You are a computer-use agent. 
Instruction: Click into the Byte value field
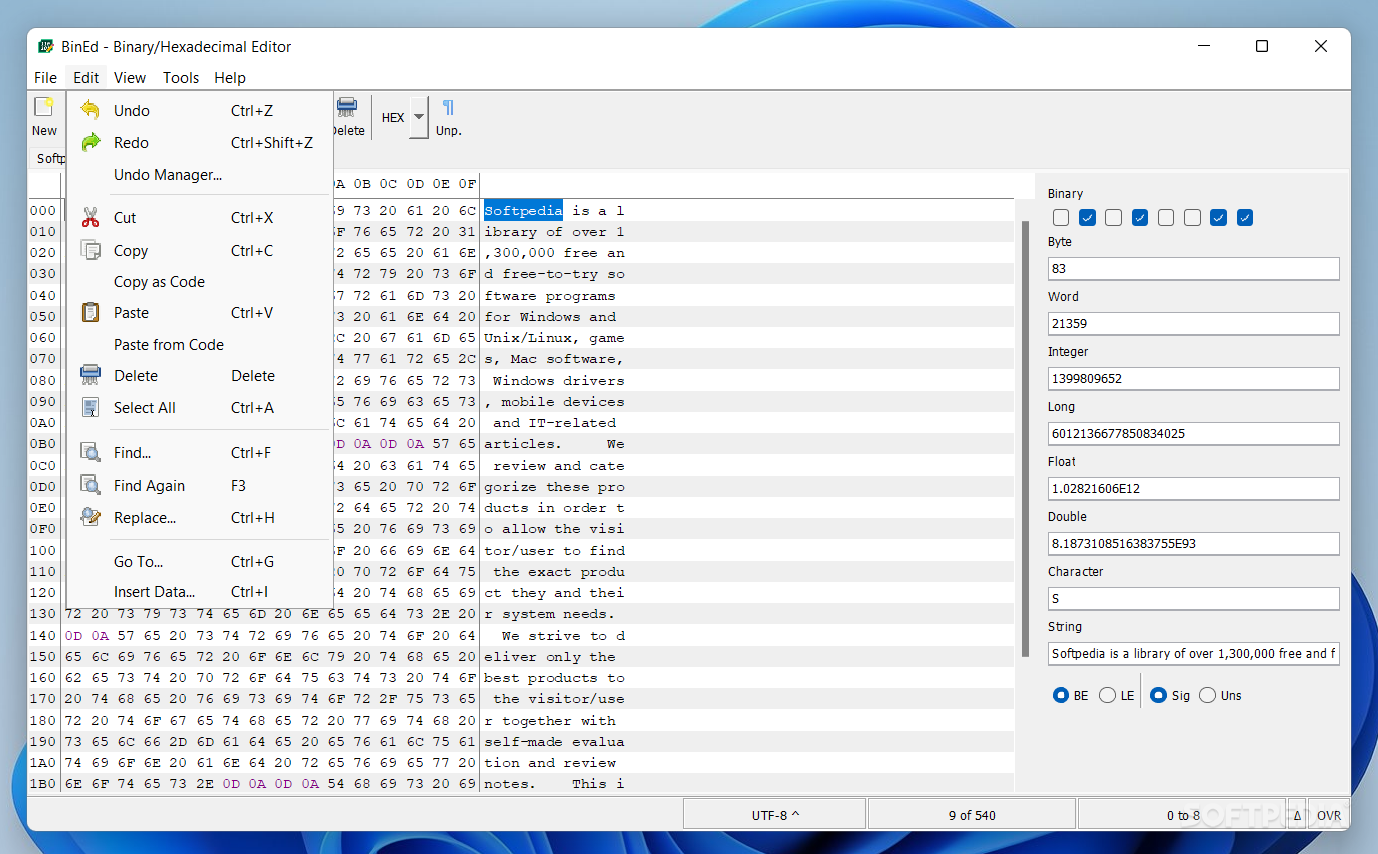1193,268
